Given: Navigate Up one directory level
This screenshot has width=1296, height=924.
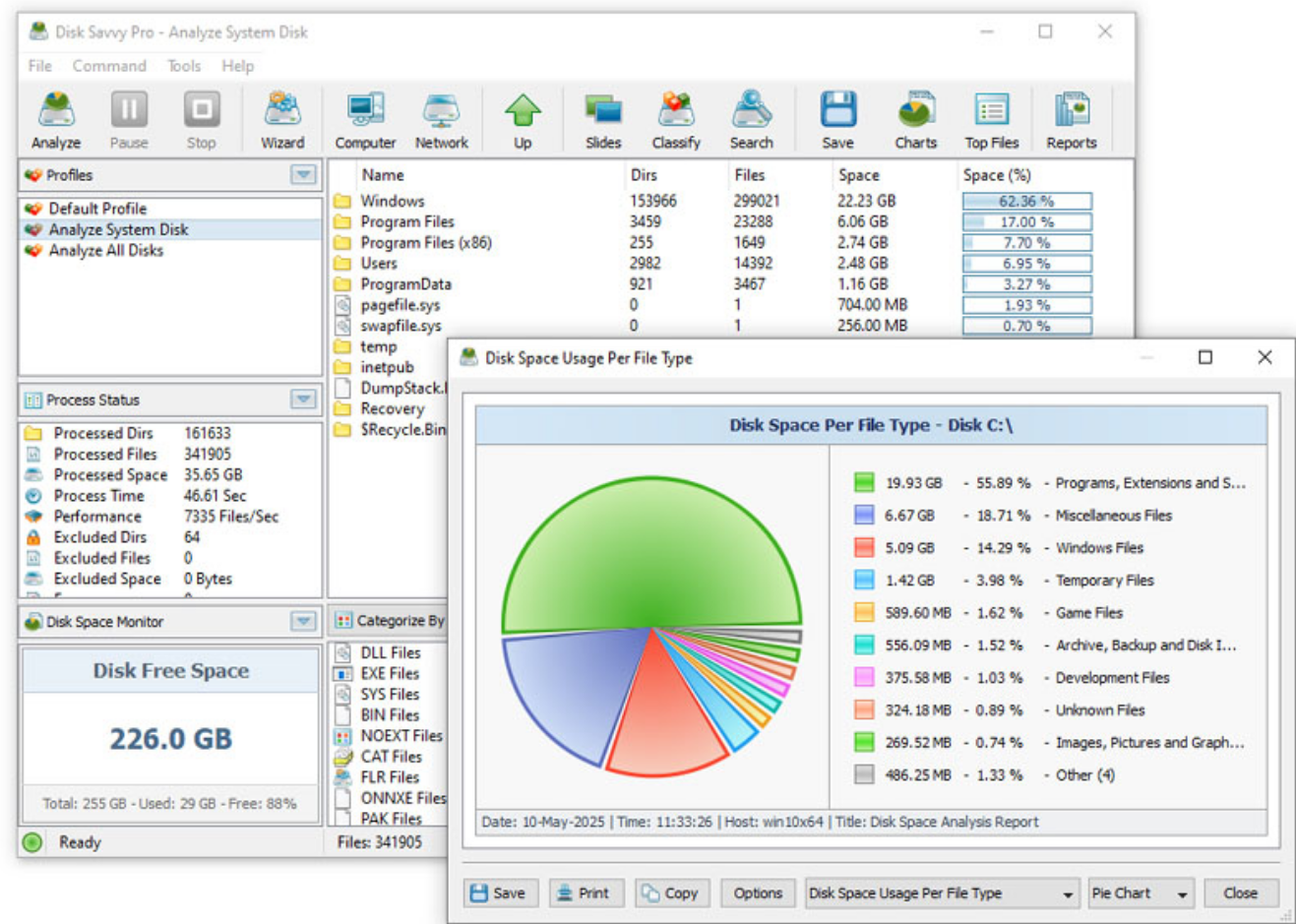Looking at the screenshot, I should coord(522,118).
